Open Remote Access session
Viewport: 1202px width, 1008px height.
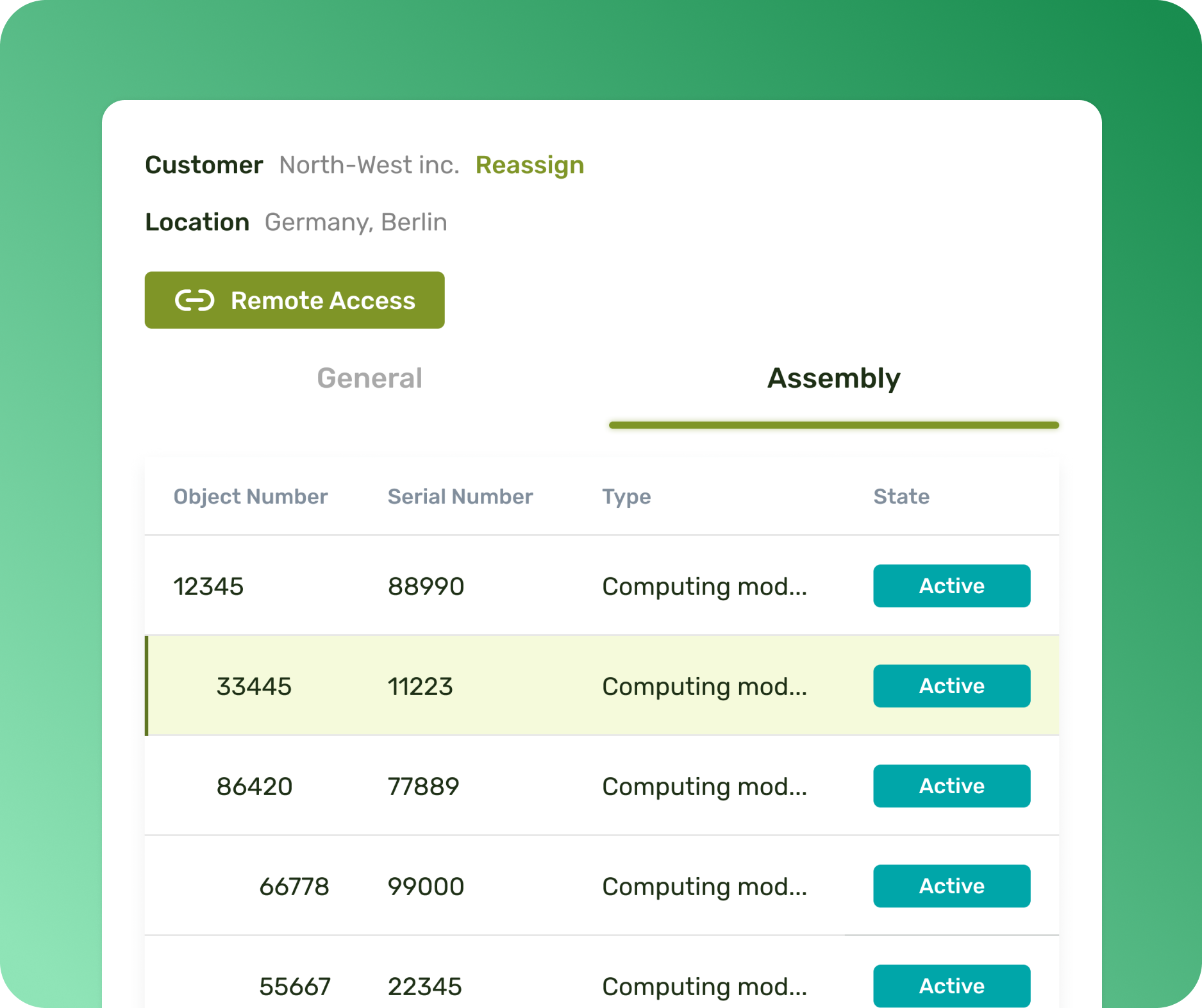pyautogui.click(x=294, y=299)
